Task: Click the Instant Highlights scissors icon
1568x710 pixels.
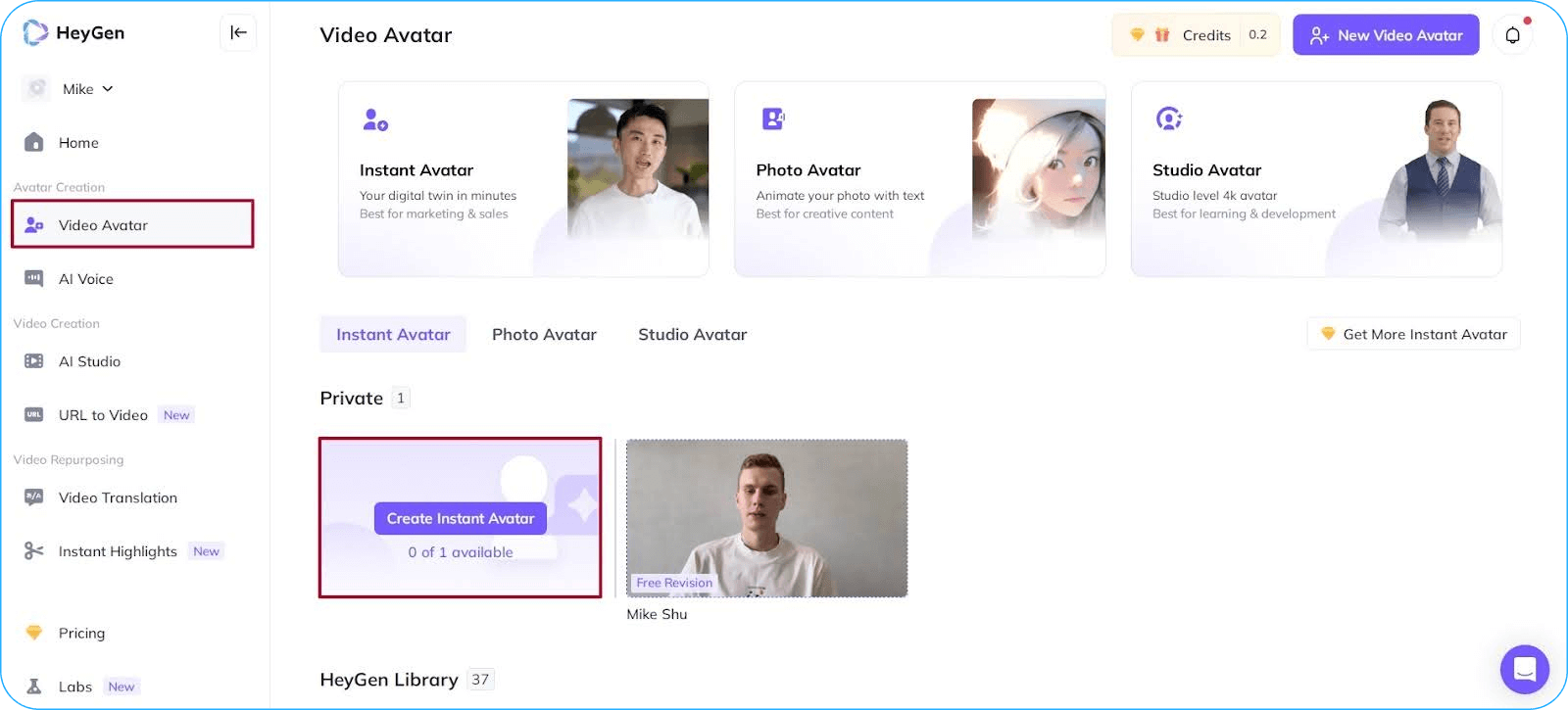Action: point(34,550)
